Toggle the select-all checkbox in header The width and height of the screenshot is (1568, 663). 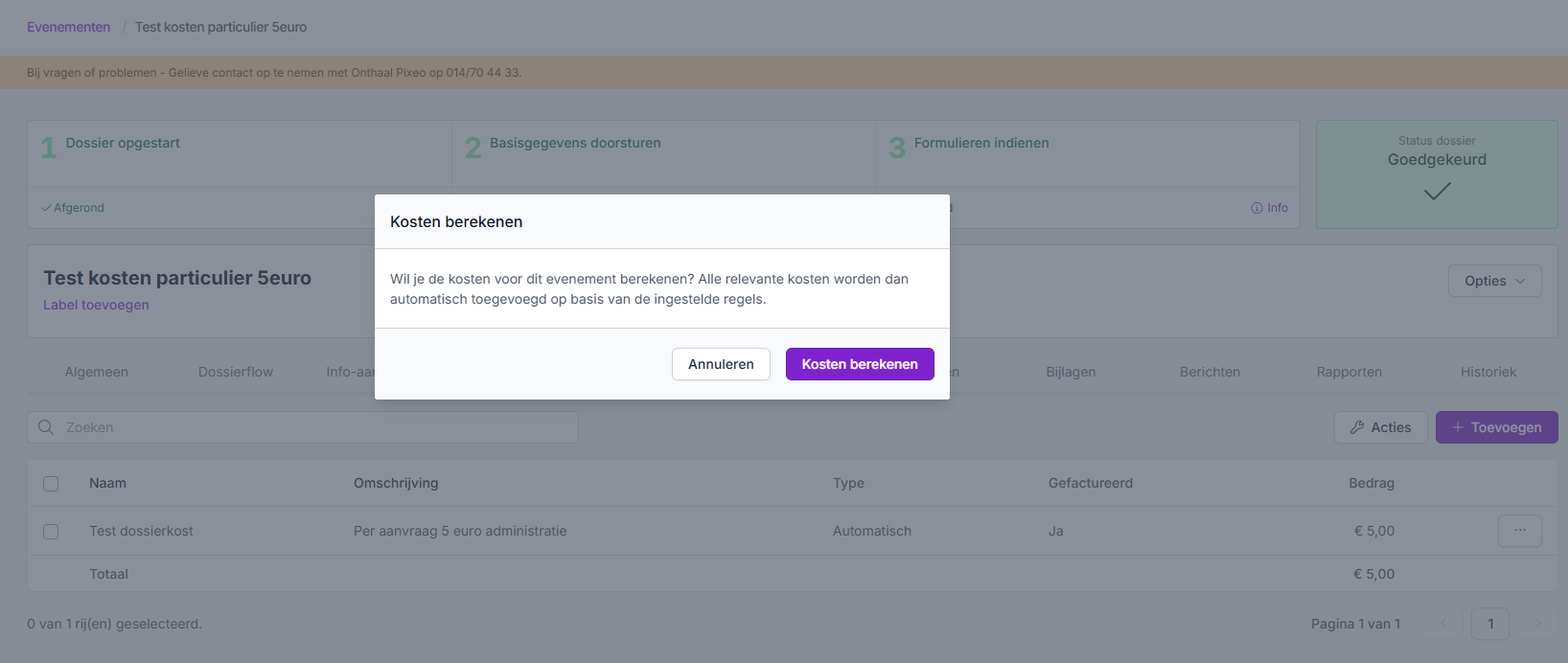[x=51, y=484]
